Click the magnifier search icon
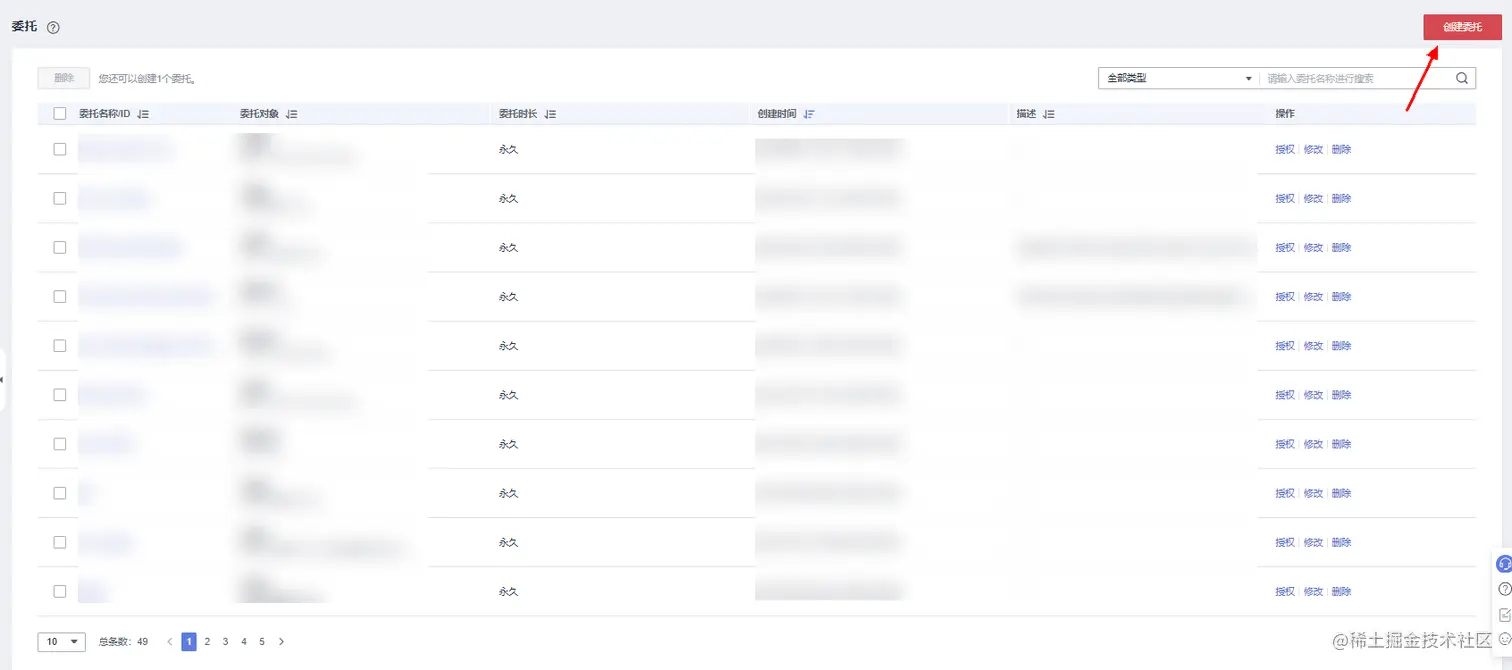The width and height of the screenshot is (1512, 670). point(1461,78)
